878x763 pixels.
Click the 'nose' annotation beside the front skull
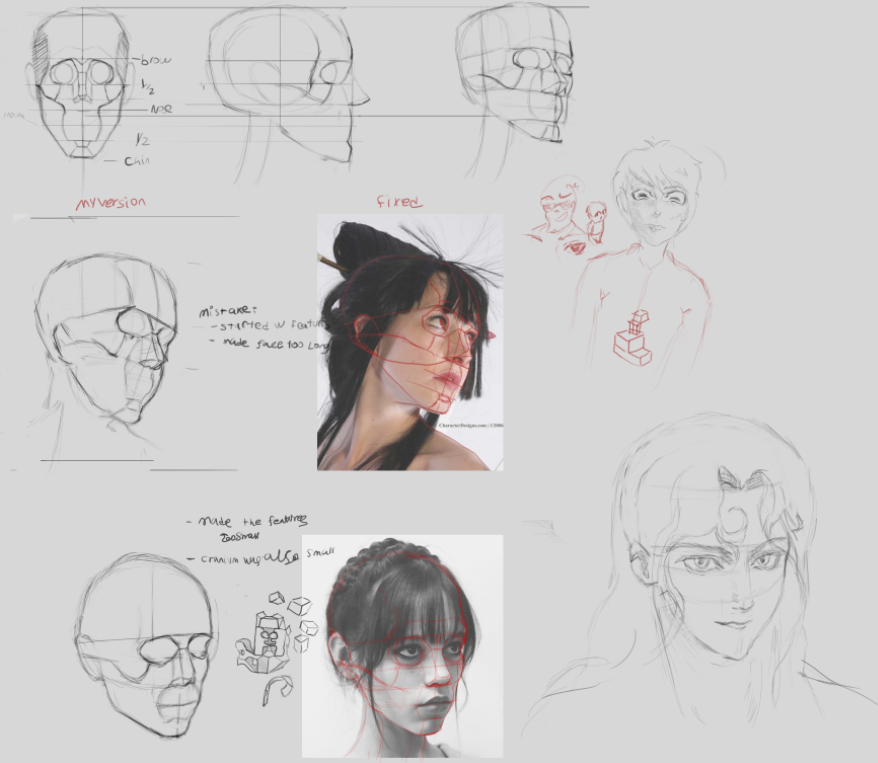(161, 109)
